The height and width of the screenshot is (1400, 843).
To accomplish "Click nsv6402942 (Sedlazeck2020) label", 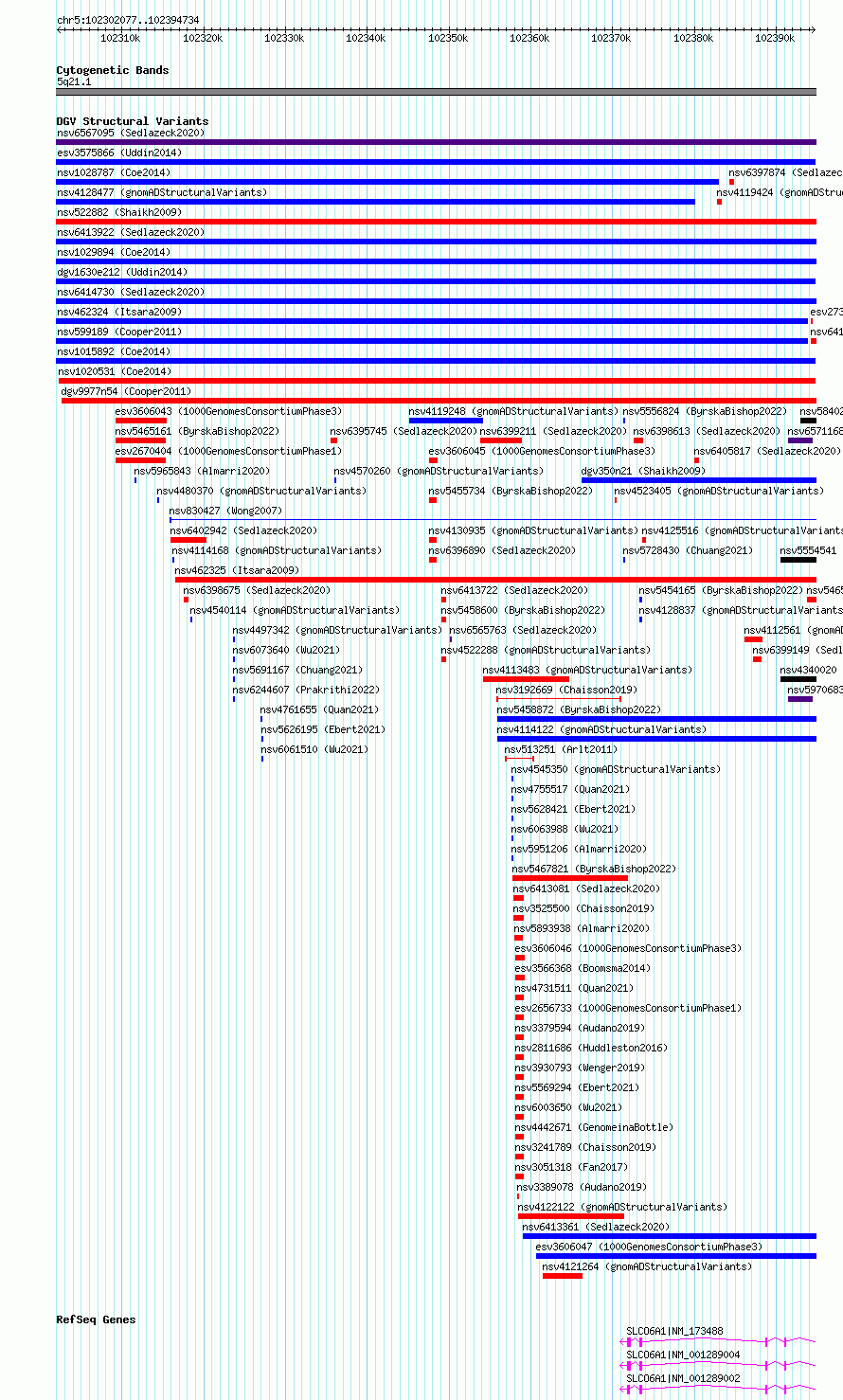I will [244, 530].
